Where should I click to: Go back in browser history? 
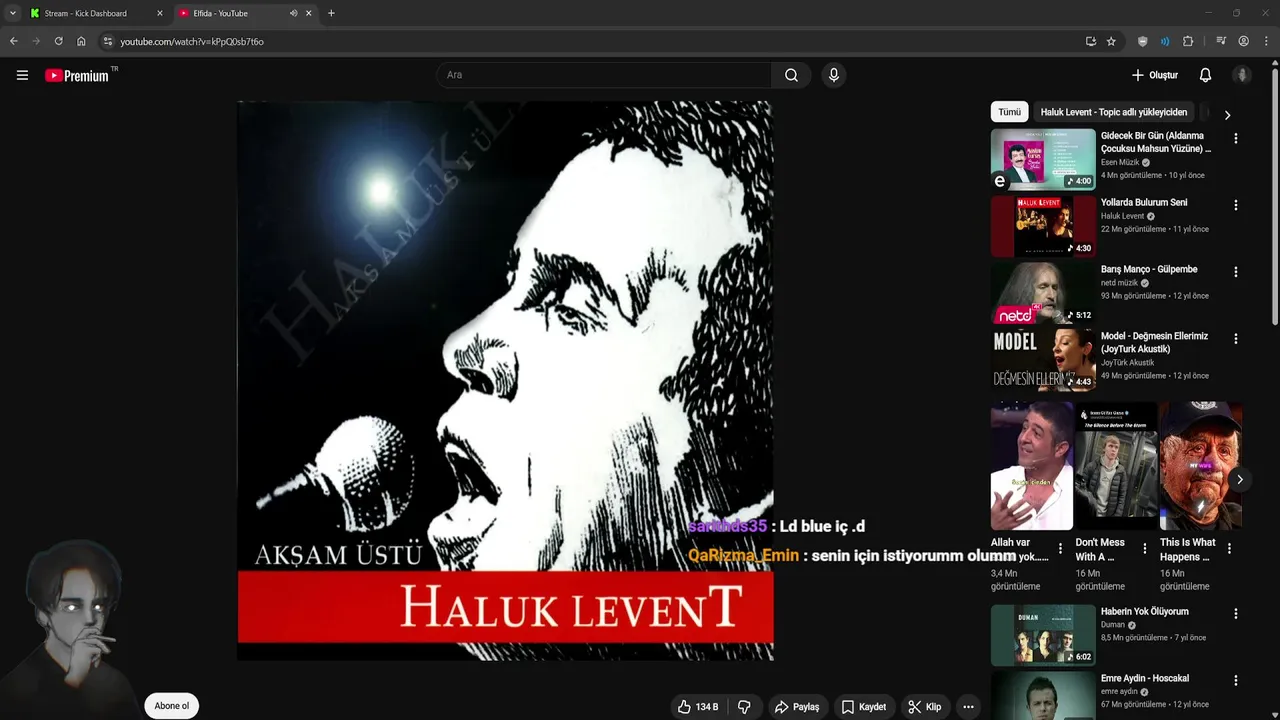pyautogui.click(x=13, y=41)
